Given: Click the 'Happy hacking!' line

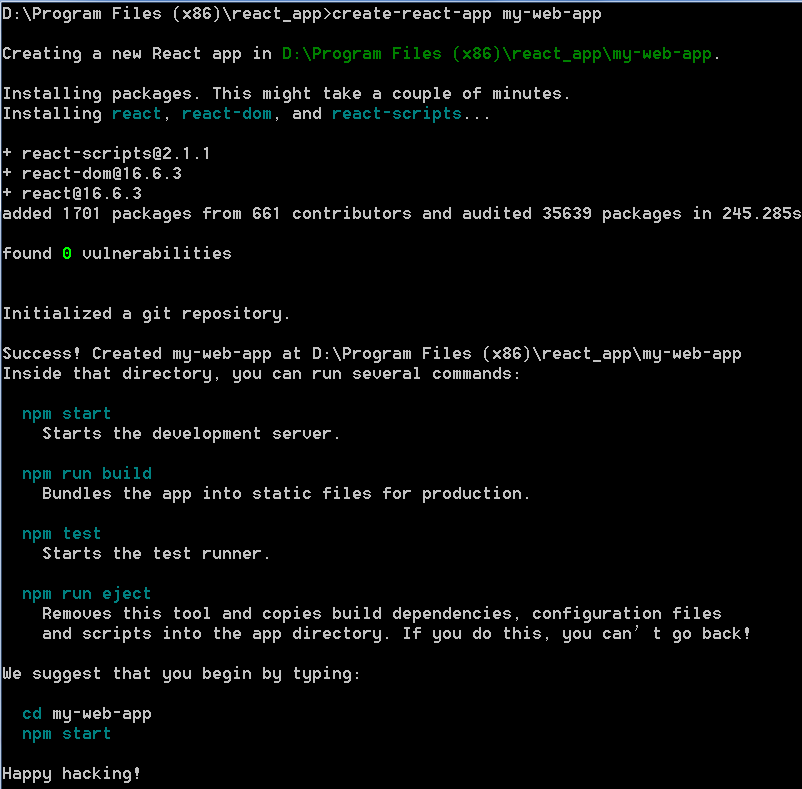Looking at the screenshot, I should pyautogui.click(x=72, y=774).
